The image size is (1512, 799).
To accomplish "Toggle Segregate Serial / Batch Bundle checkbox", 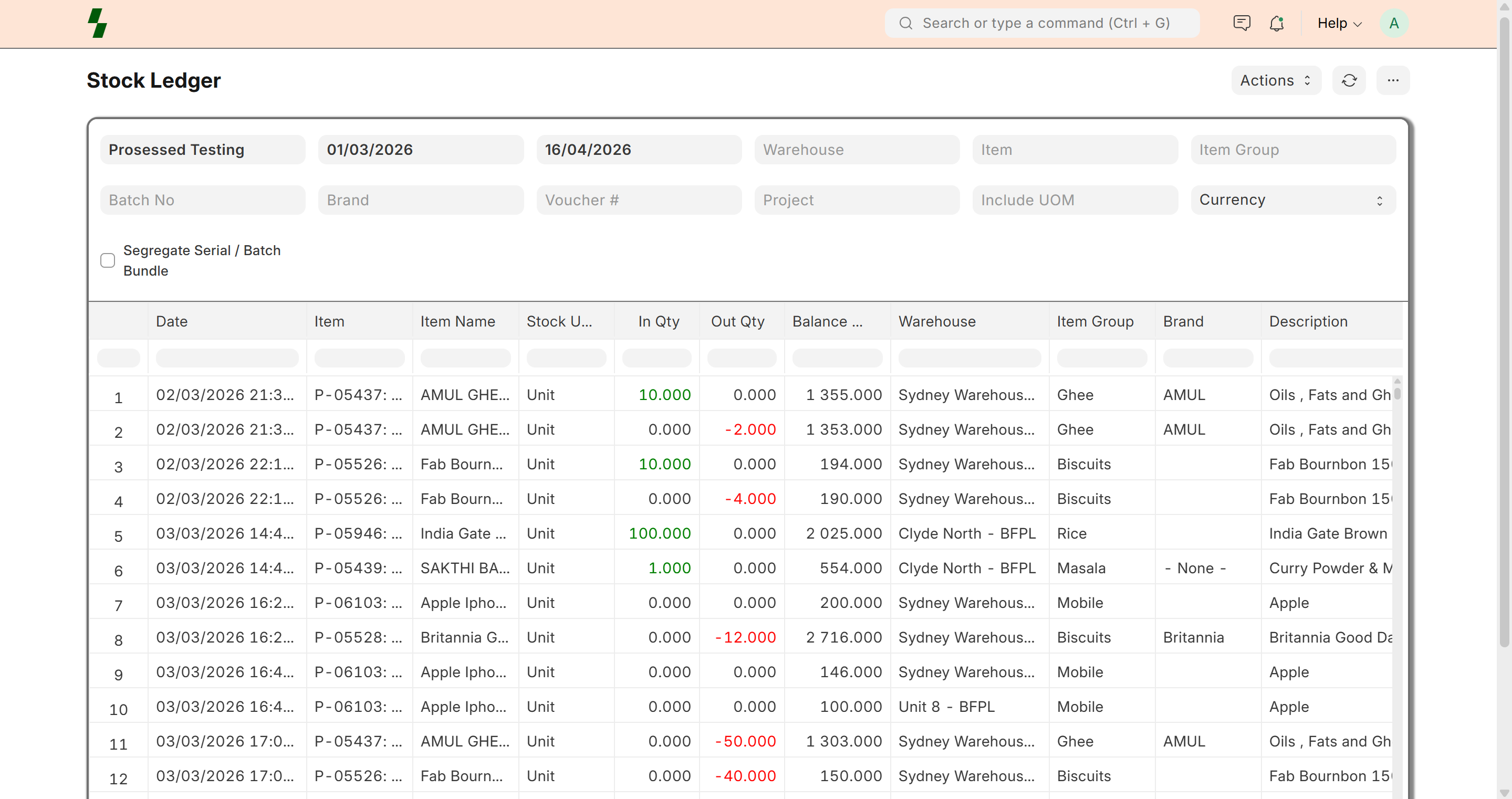I will click(108, 260).
